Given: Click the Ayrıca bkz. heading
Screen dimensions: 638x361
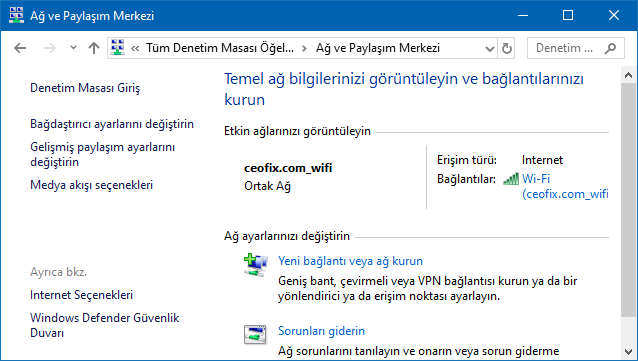Looking at the screenshot, I should click(59, 272).
